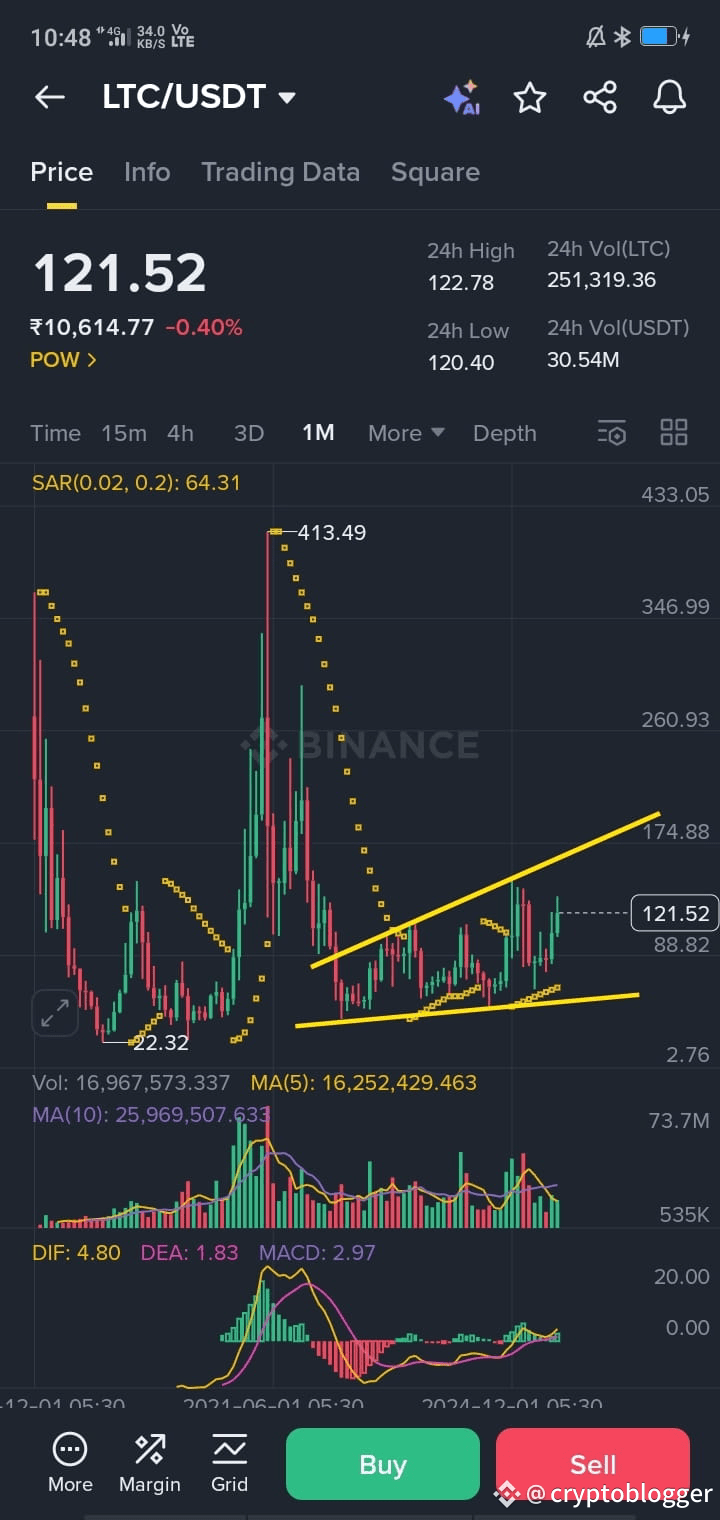
Task: Tap the 413.49 high price marker
Action: (x=332, y=533)
